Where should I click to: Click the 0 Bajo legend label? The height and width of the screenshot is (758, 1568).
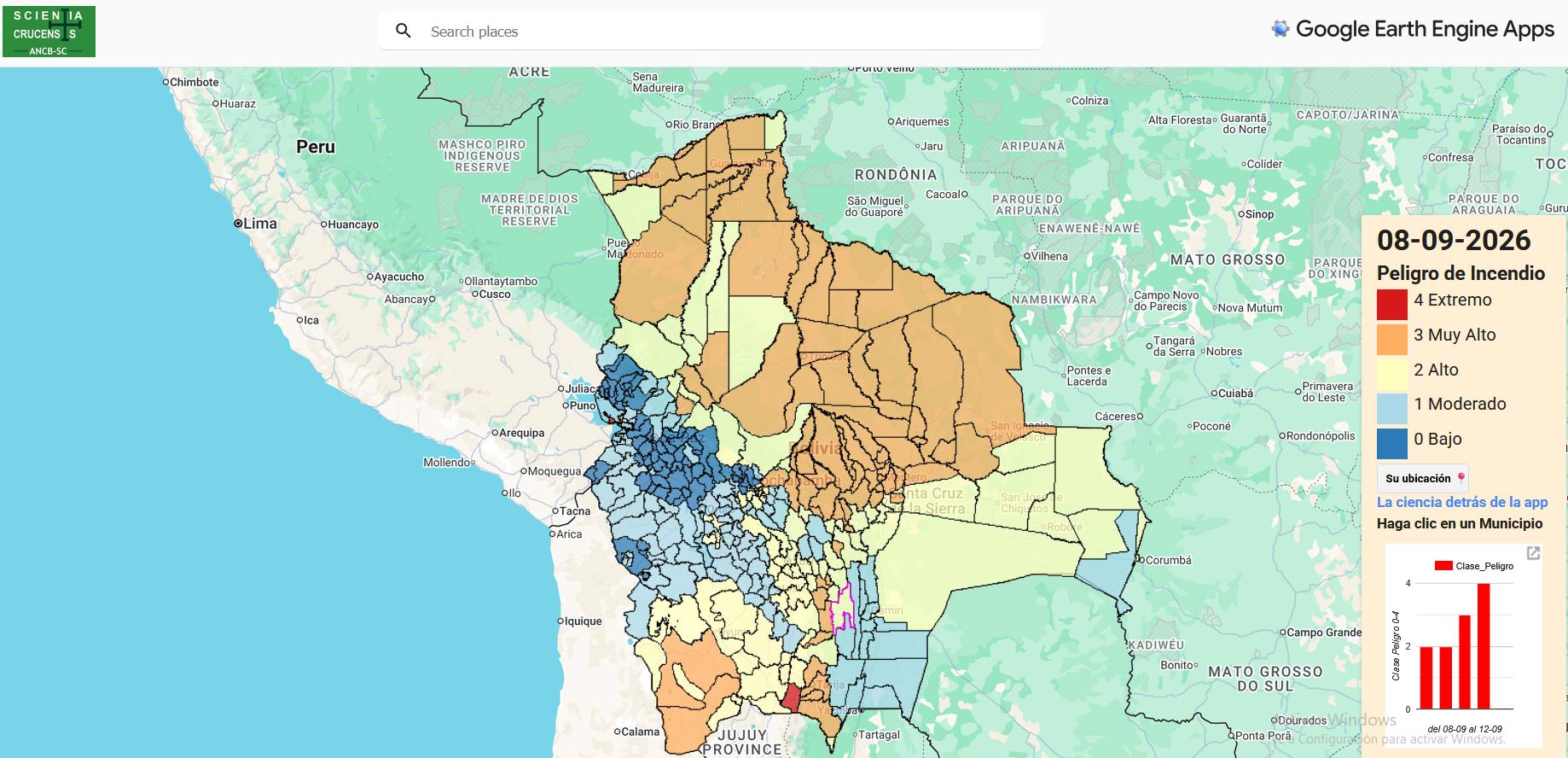[x=1437, y=439]
